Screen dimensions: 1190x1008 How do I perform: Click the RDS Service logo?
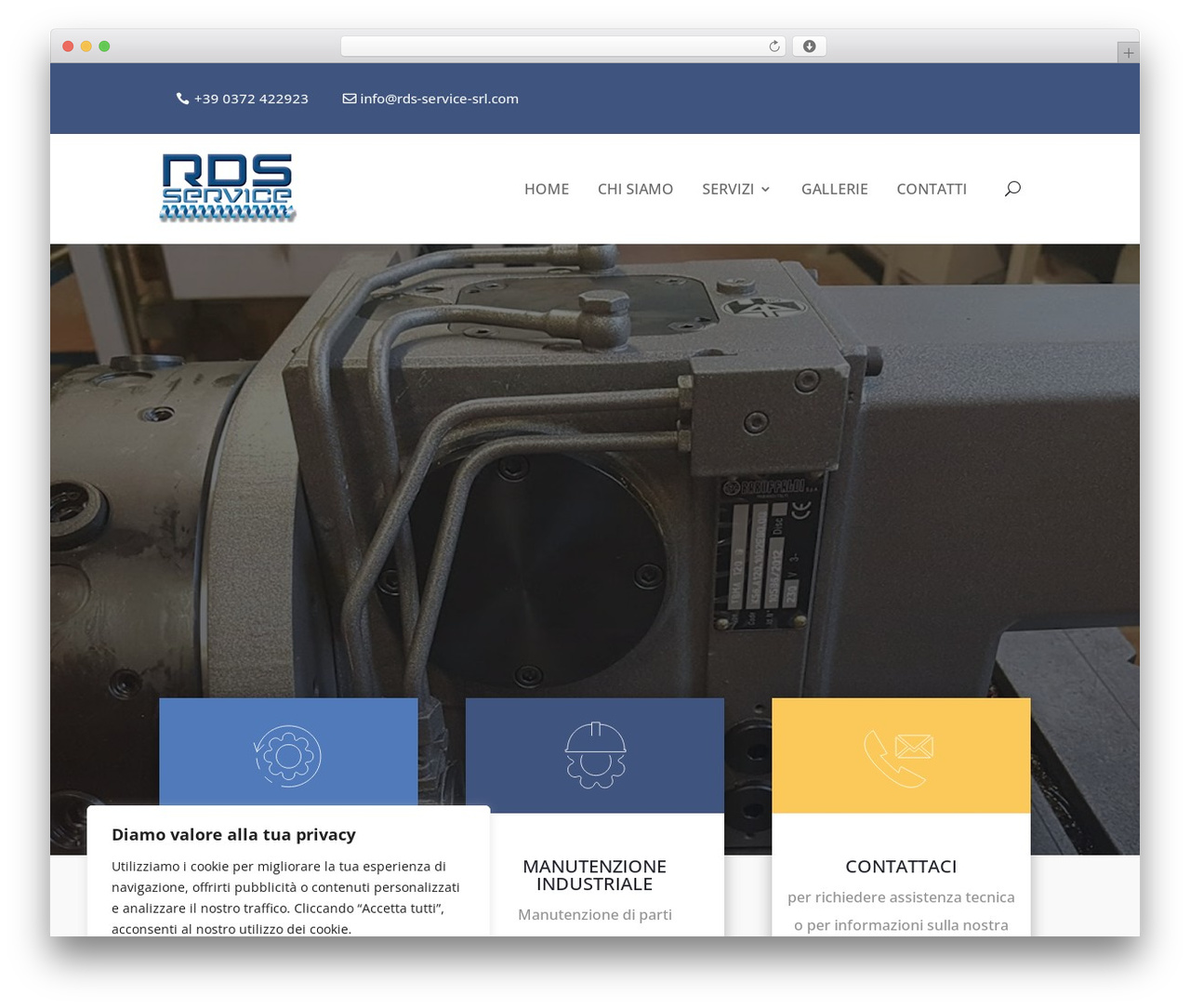[228, 188]
